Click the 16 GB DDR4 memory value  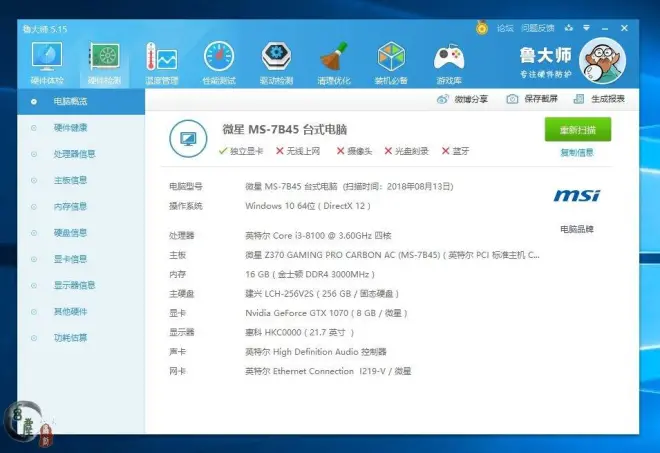(x=310, y=274)
